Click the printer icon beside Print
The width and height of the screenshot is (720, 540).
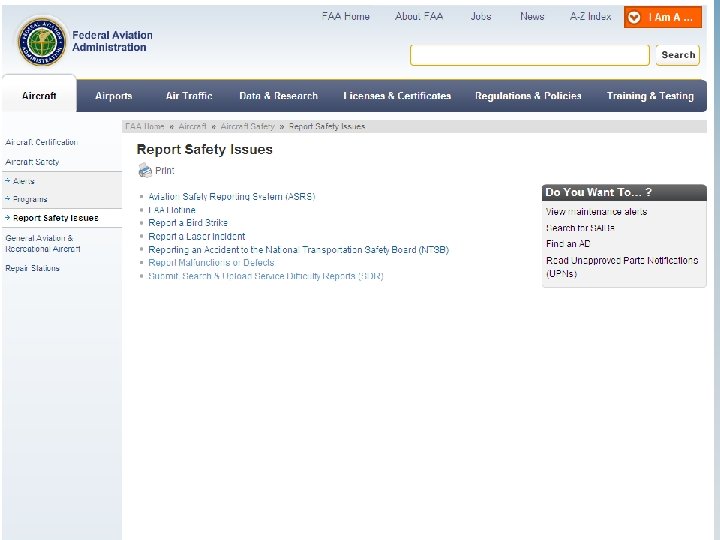point(145,170)
